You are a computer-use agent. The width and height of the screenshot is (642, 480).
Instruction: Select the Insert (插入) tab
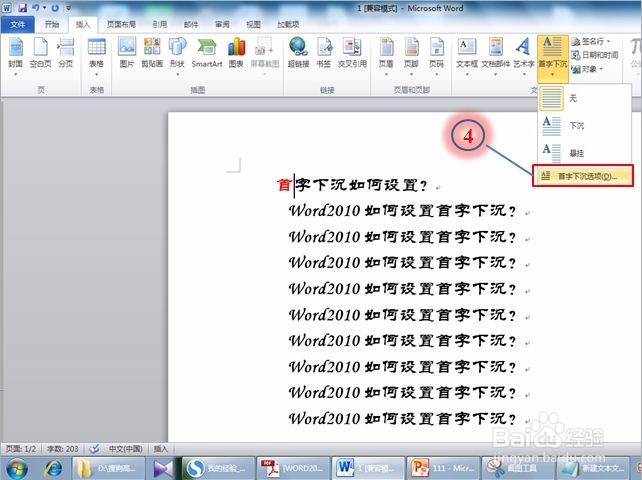coord(83,25)
